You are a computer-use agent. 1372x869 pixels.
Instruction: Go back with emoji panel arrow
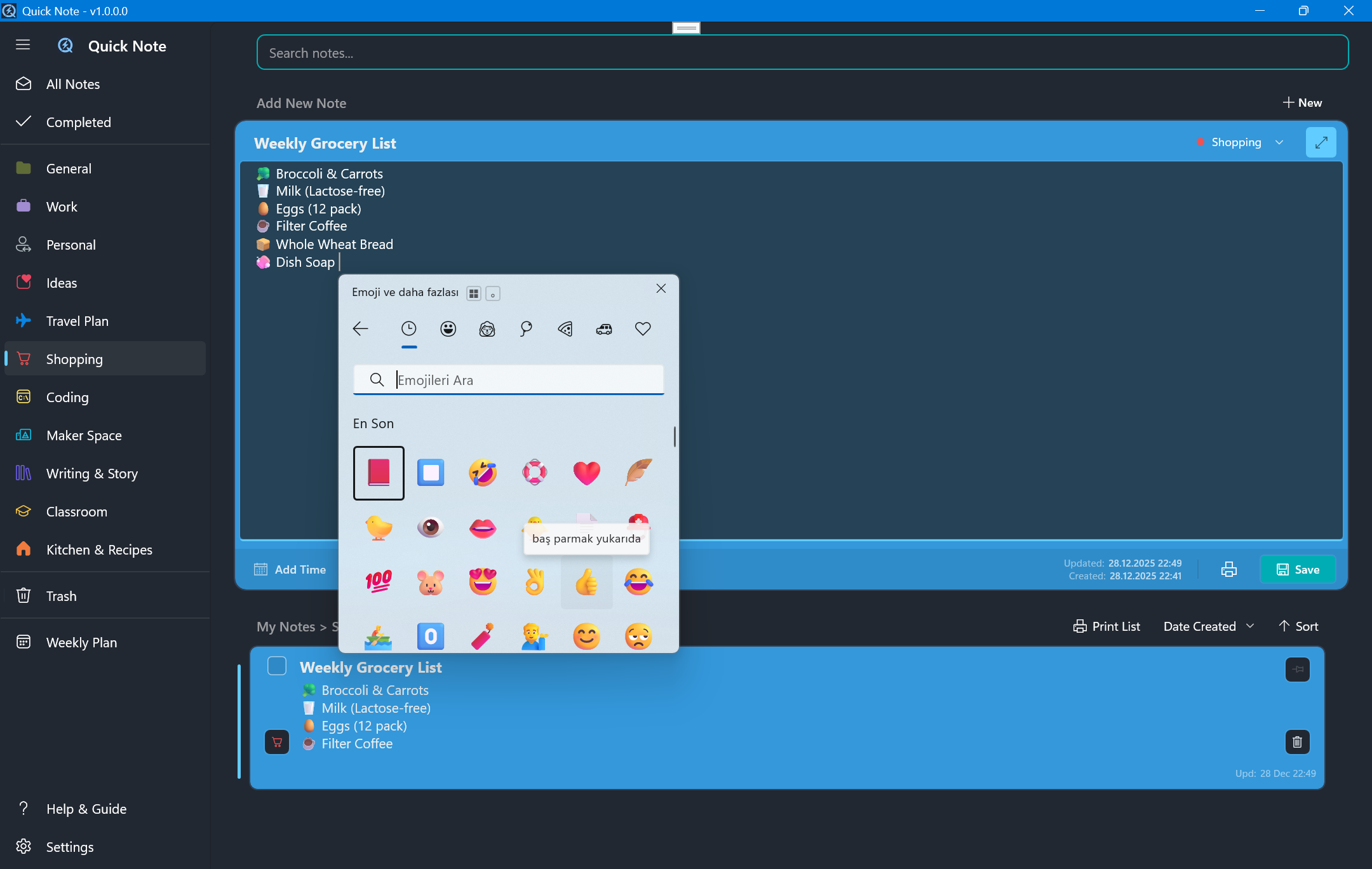point(360,328)
